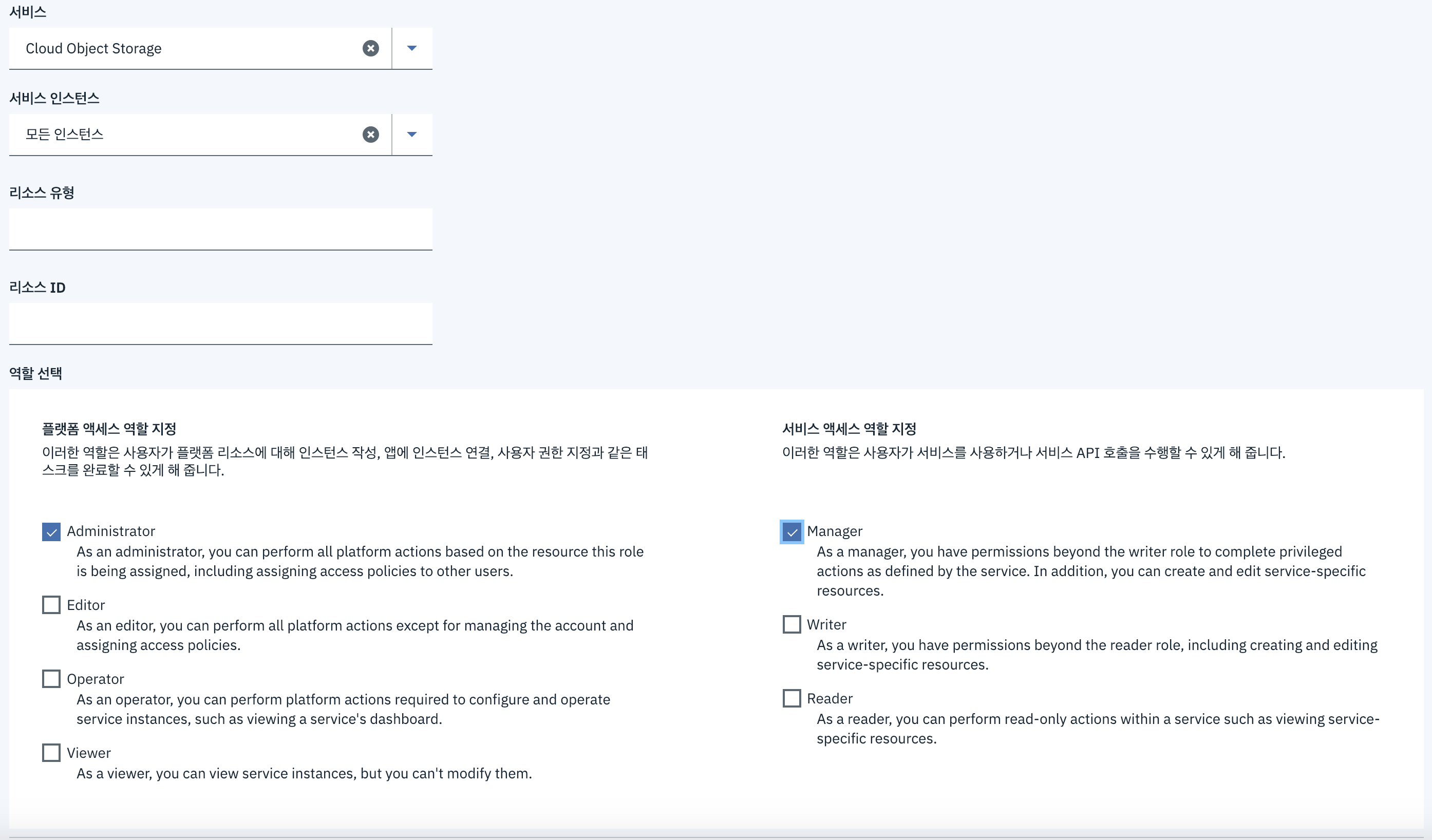Click the Viewer label text
The image size is (1432, 840).
click(89, 753)
